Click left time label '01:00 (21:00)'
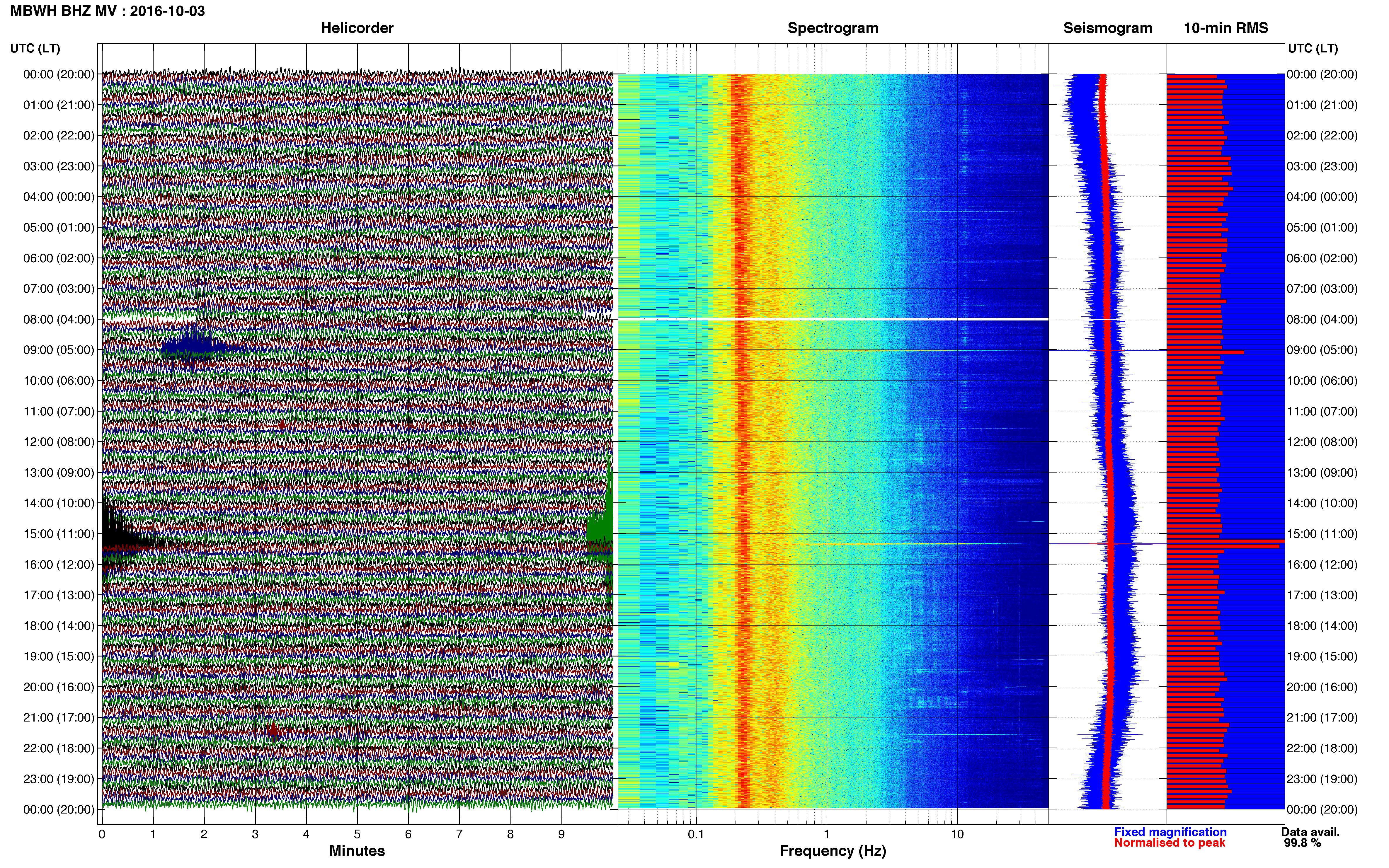 [59, 105]
